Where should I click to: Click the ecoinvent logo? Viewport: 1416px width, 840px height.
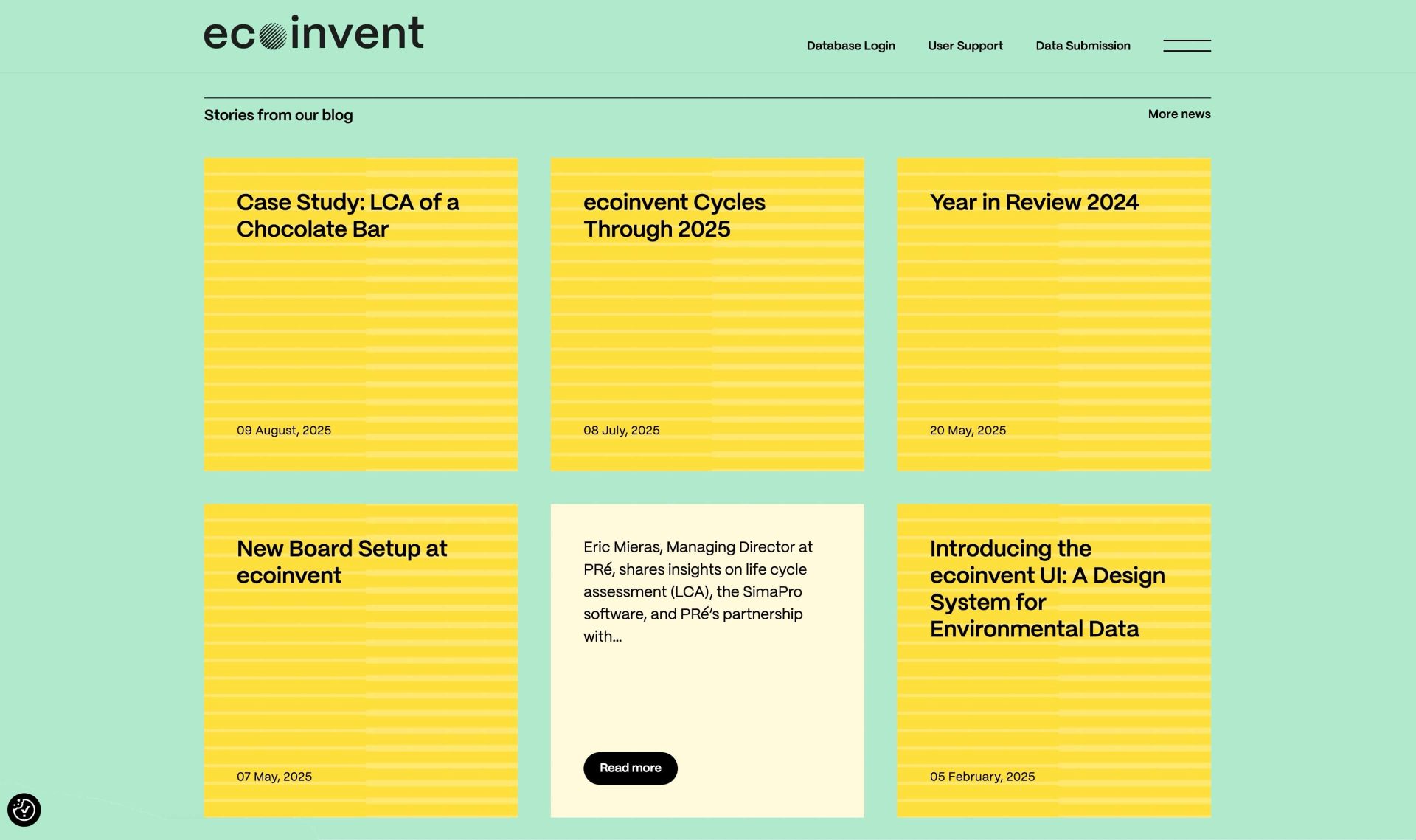[313, 34]
